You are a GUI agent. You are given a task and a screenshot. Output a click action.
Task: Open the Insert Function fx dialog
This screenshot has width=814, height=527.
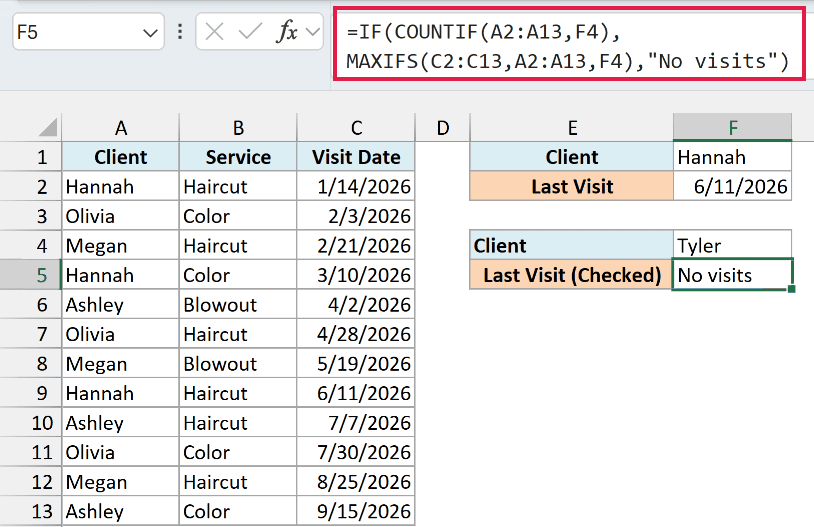[287, 32]
